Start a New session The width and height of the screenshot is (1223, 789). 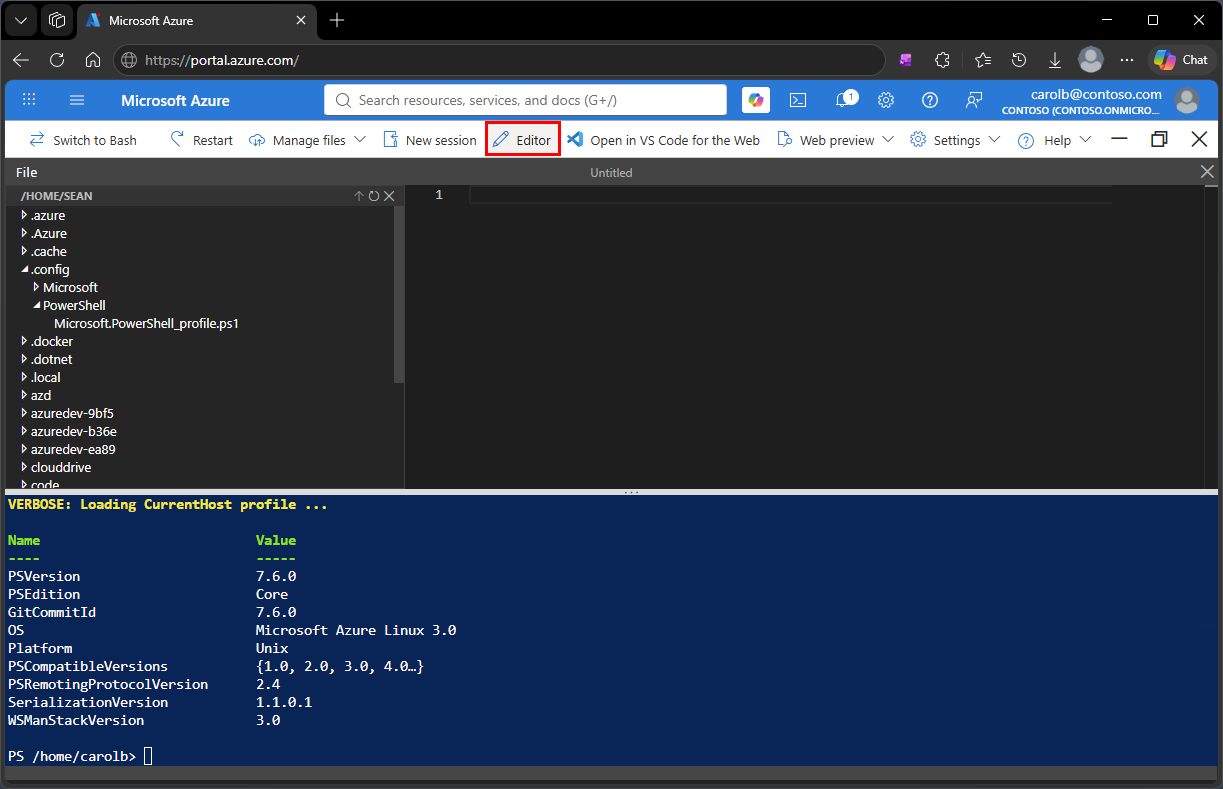tap(430, 140)
